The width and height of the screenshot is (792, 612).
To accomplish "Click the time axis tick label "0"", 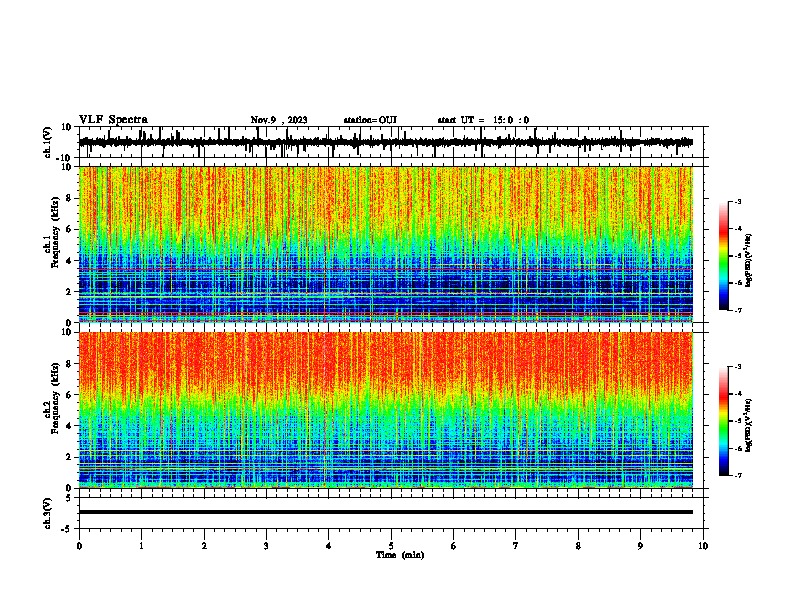I will [79, 546].
